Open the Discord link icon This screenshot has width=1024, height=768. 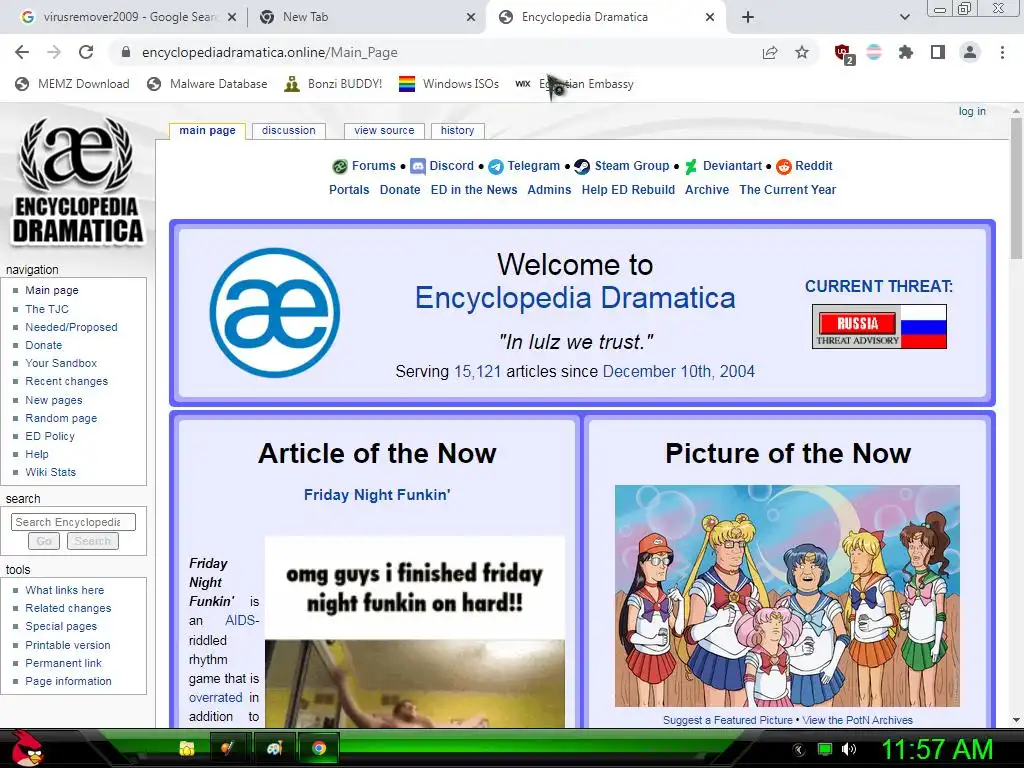[x=418, y=167]
